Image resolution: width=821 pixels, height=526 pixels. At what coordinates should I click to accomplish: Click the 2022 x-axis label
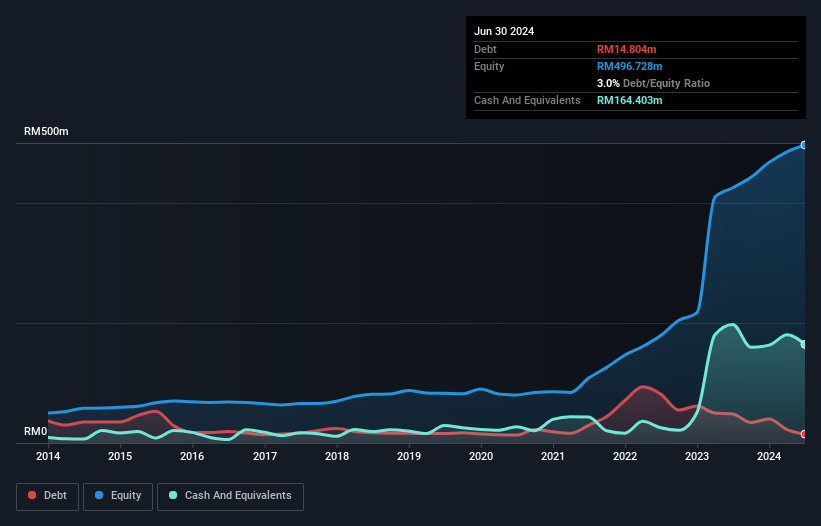(625, 456)
